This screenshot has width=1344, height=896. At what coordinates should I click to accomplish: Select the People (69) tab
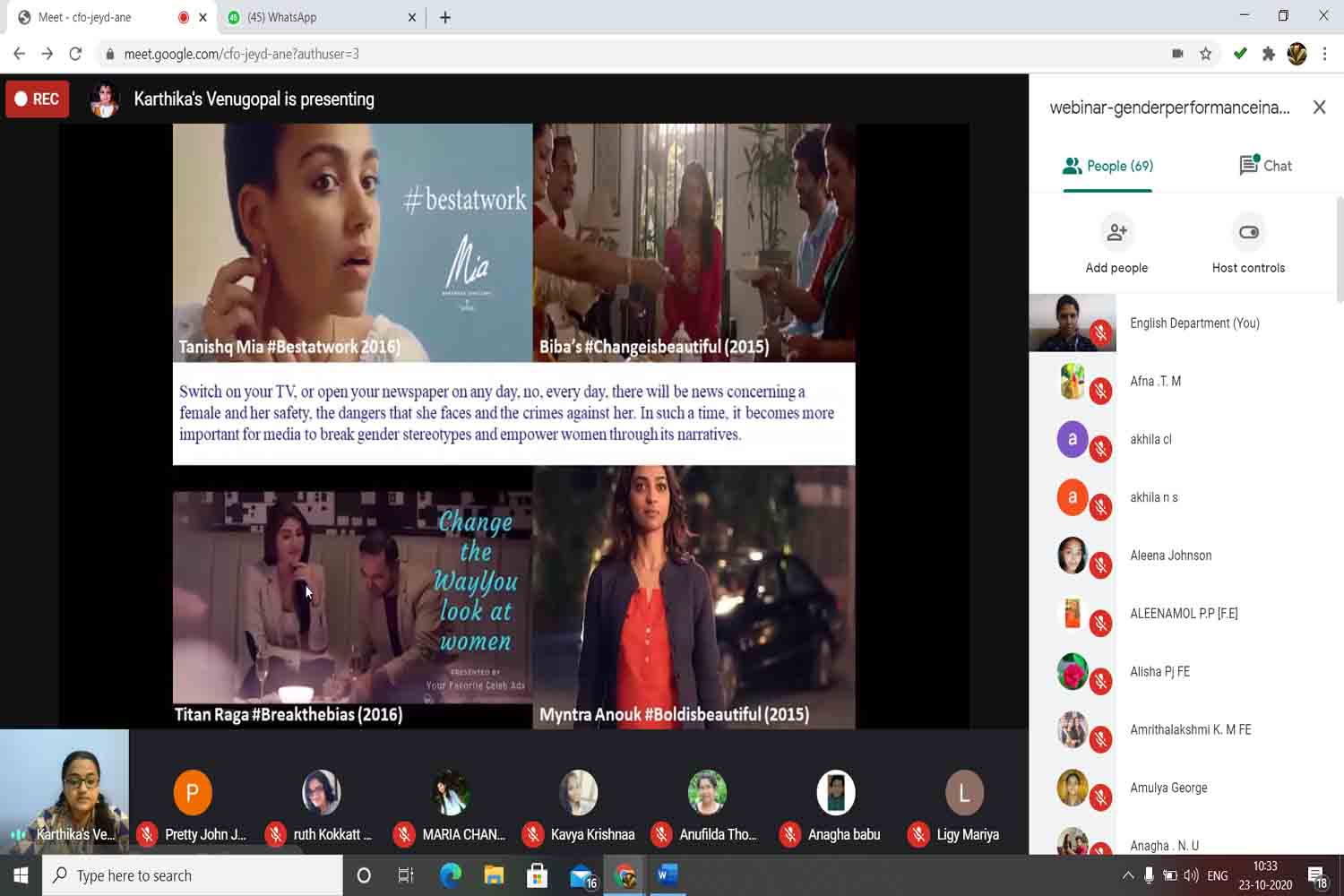click(1107, 166)
